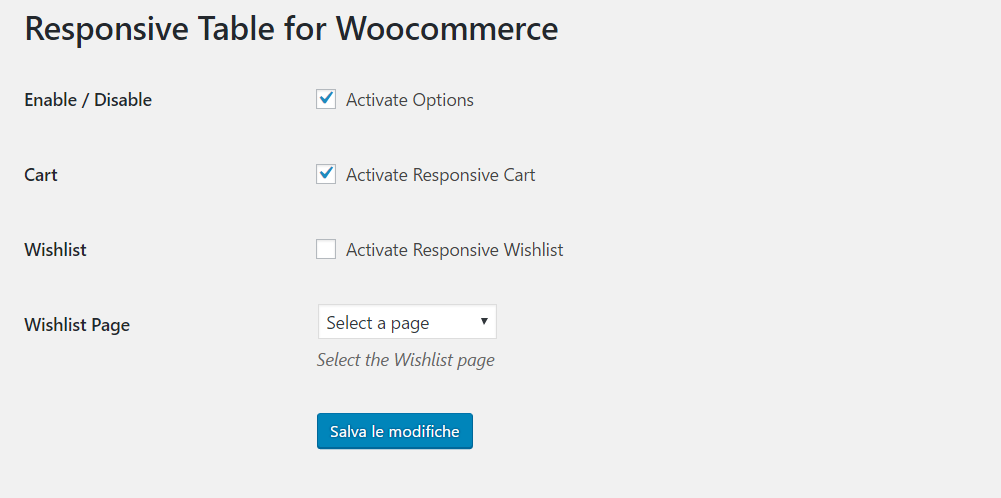Click the arrow on Wishlist Page dropdown
Viewport: 1001px width, 498px height.
pyautogui.click(x=484, y=322)
